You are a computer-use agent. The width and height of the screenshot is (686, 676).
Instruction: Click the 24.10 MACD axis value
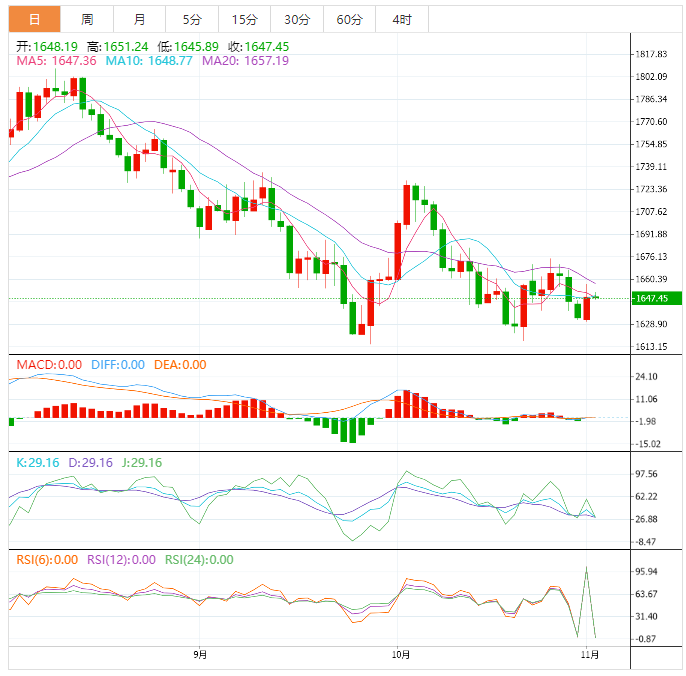point(646,377)
